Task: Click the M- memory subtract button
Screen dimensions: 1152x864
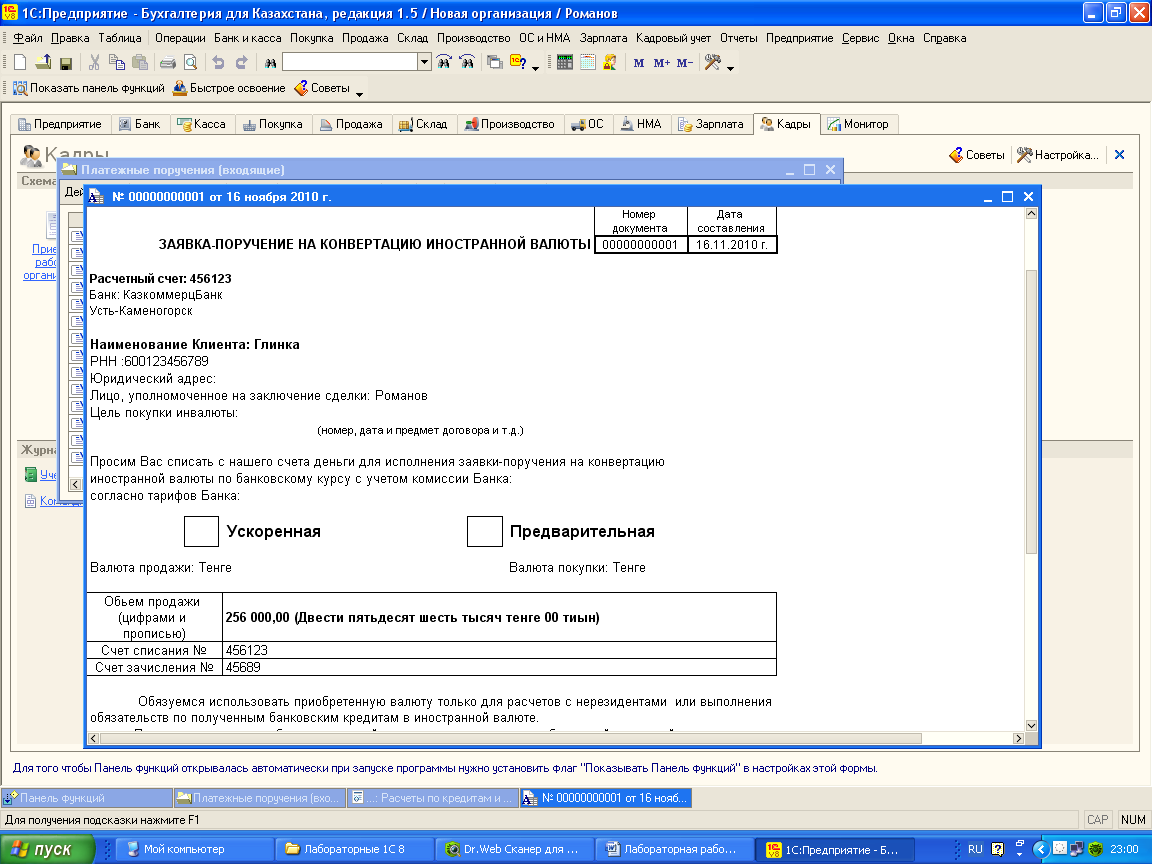Action: tap(685, 63)
